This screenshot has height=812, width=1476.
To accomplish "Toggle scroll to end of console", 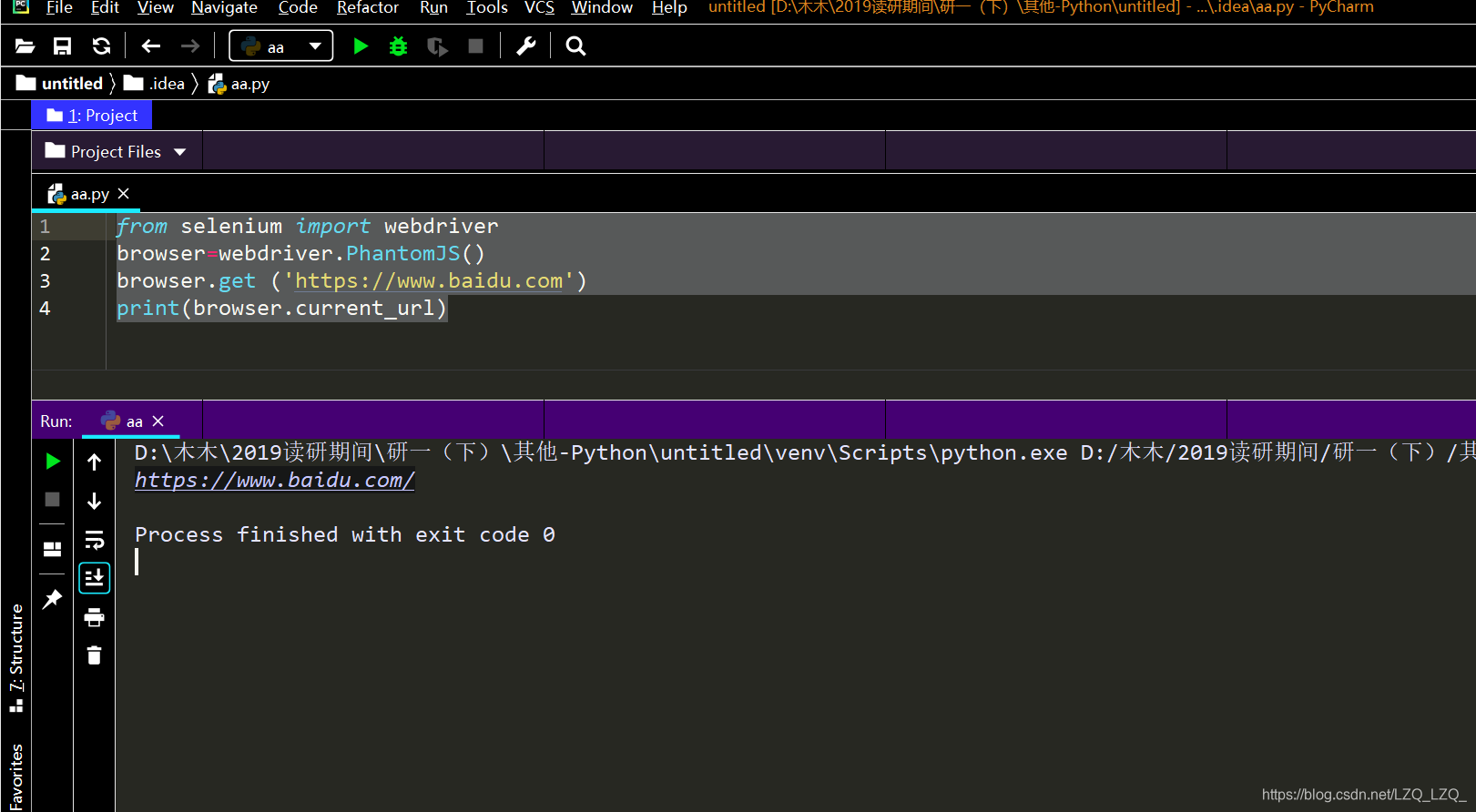I will 95,578.
